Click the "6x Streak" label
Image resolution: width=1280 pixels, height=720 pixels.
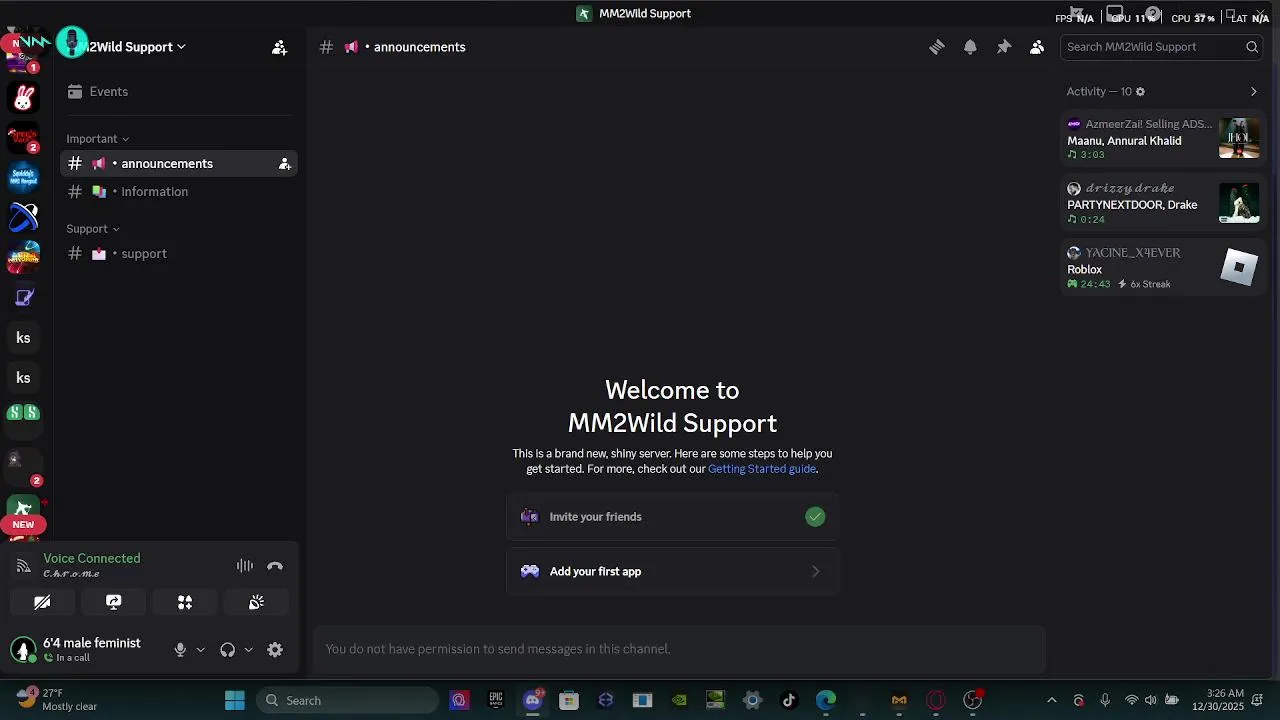[1150, 284]
